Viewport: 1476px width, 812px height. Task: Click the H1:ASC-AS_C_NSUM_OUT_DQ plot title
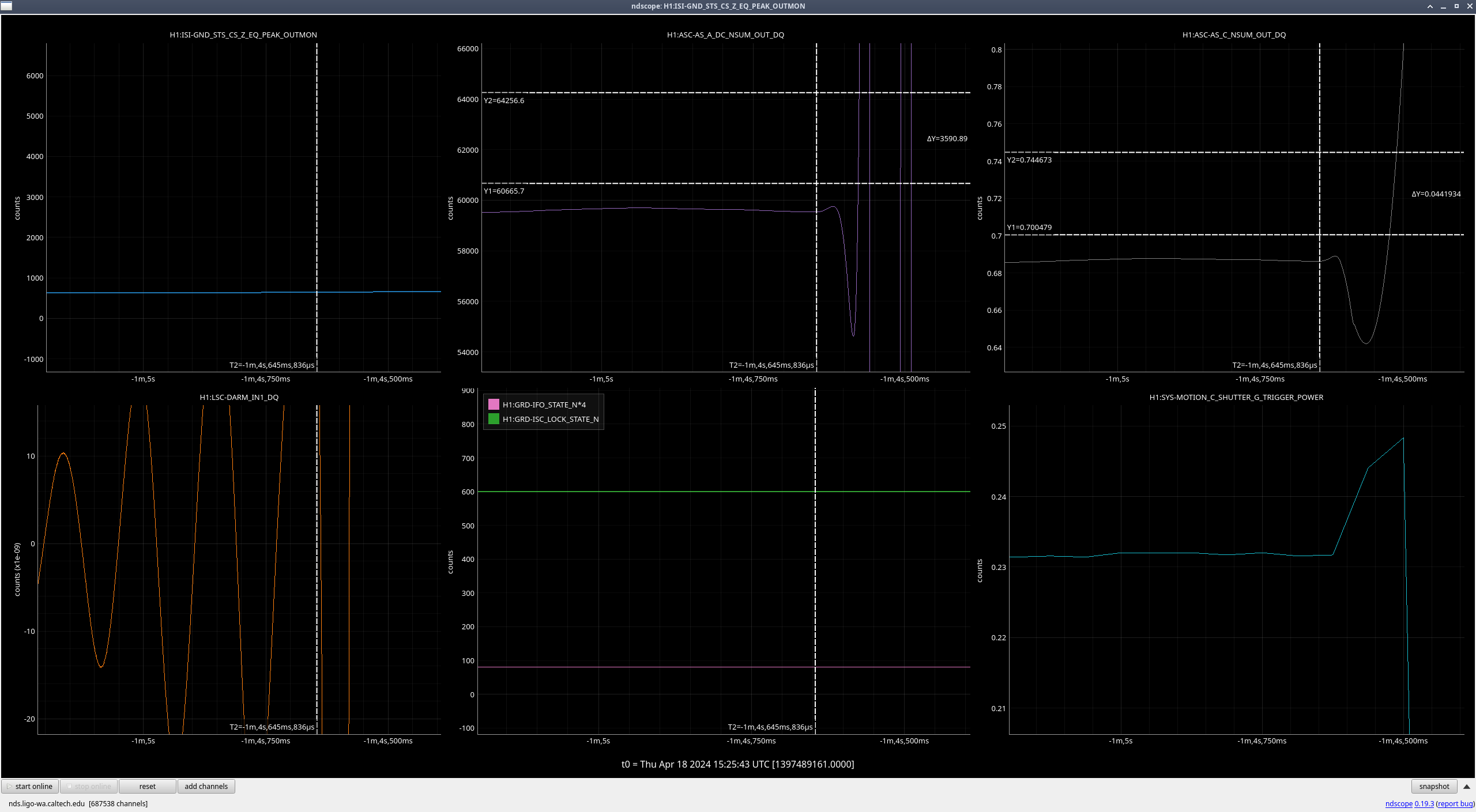(1234, 35)
